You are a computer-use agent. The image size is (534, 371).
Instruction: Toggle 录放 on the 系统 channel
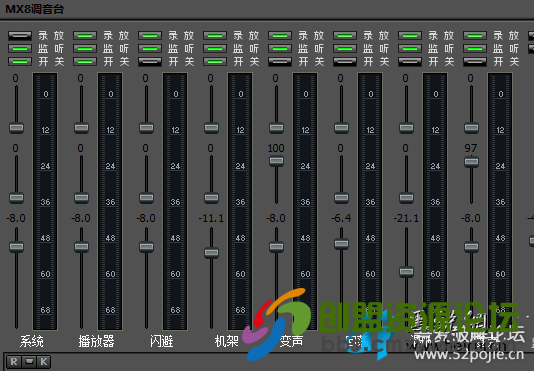point(20,35)
